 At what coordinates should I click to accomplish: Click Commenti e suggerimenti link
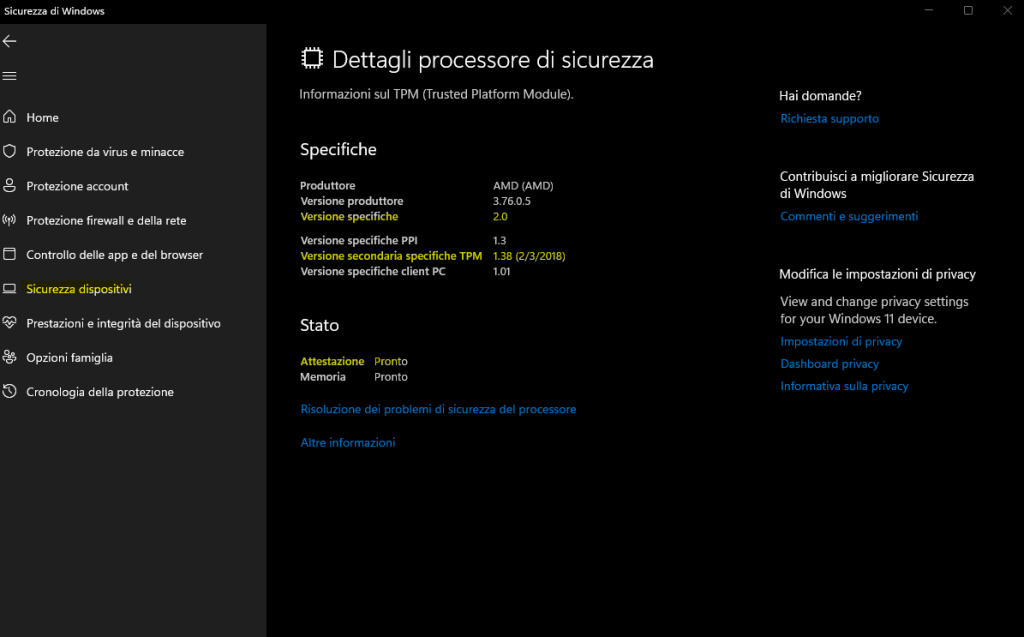pyautogui.click(x=848, y=216)
